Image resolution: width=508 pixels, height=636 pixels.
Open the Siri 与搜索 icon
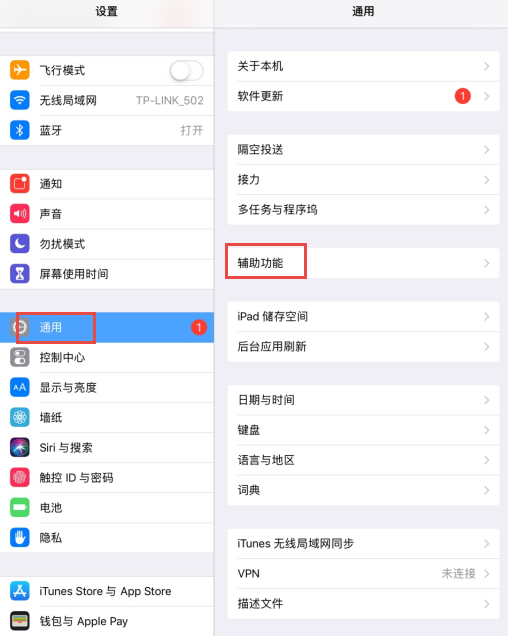(19, 447)
